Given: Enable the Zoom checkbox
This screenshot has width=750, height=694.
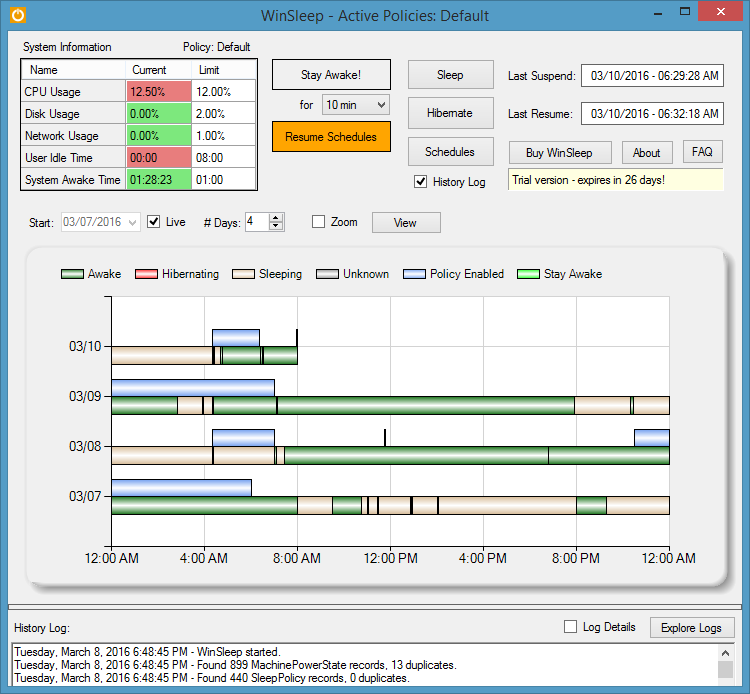Looking at the screenshot, I should [x=318, y=222].
